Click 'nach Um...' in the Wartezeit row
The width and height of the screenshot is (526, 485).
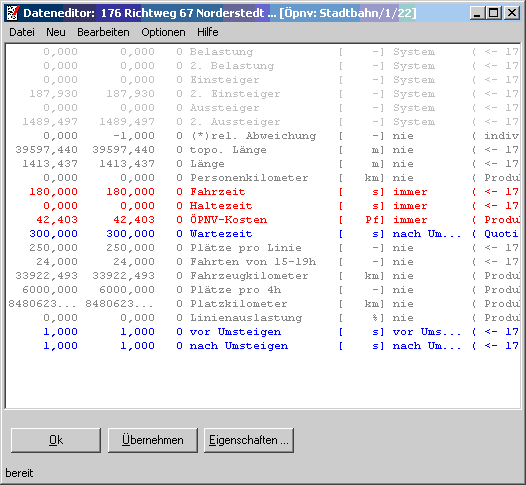click(427, 234)
